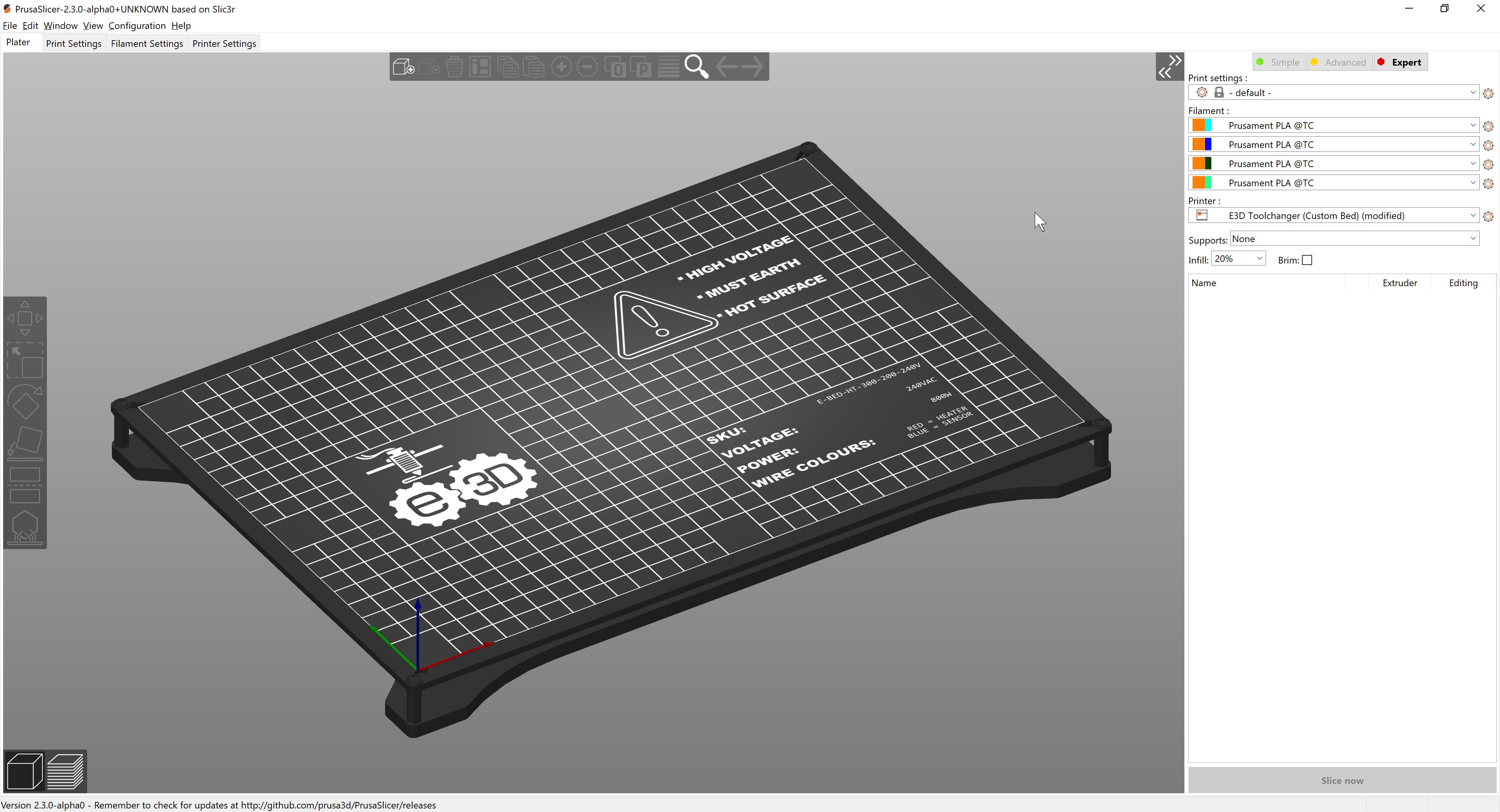Click the Split to parts icon
The height and width of the screenshot is (812, 1500).
click(641, 67)
